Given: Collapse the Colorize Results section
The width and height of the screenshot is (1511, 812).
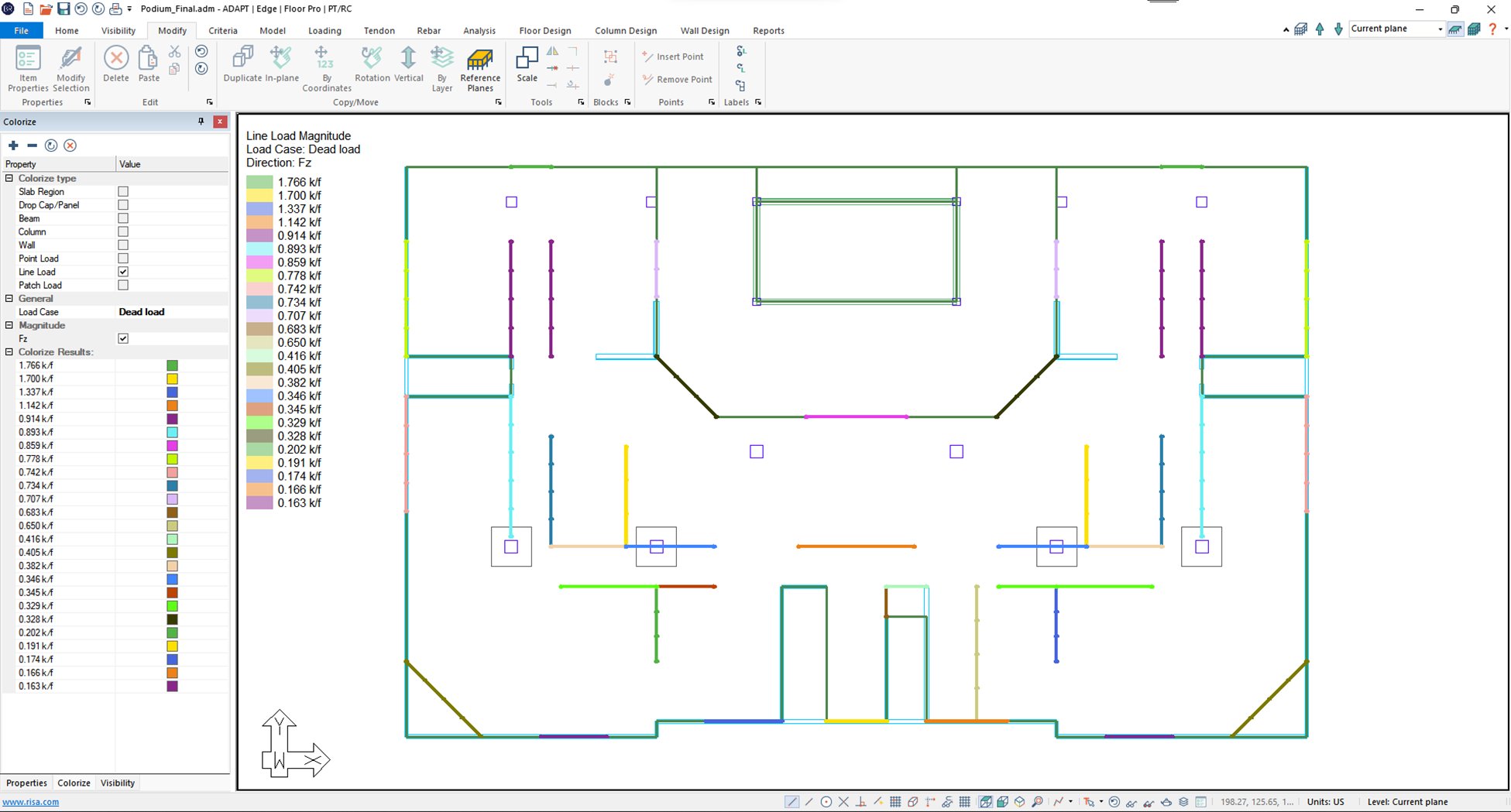Looking at the screenshot, I should (x=9, y=351).
